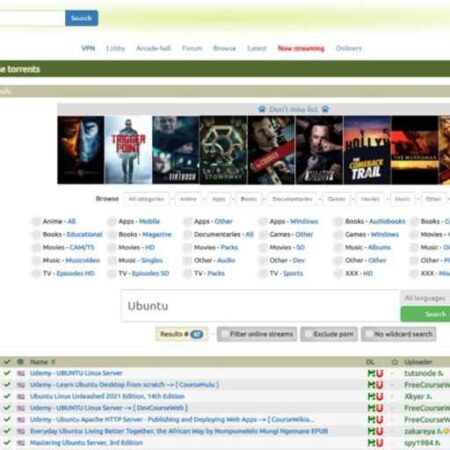The width and height of the screenshot is (450, 450).
Task: Open the Trigger Point movie poster
Action: pos(128,150)
